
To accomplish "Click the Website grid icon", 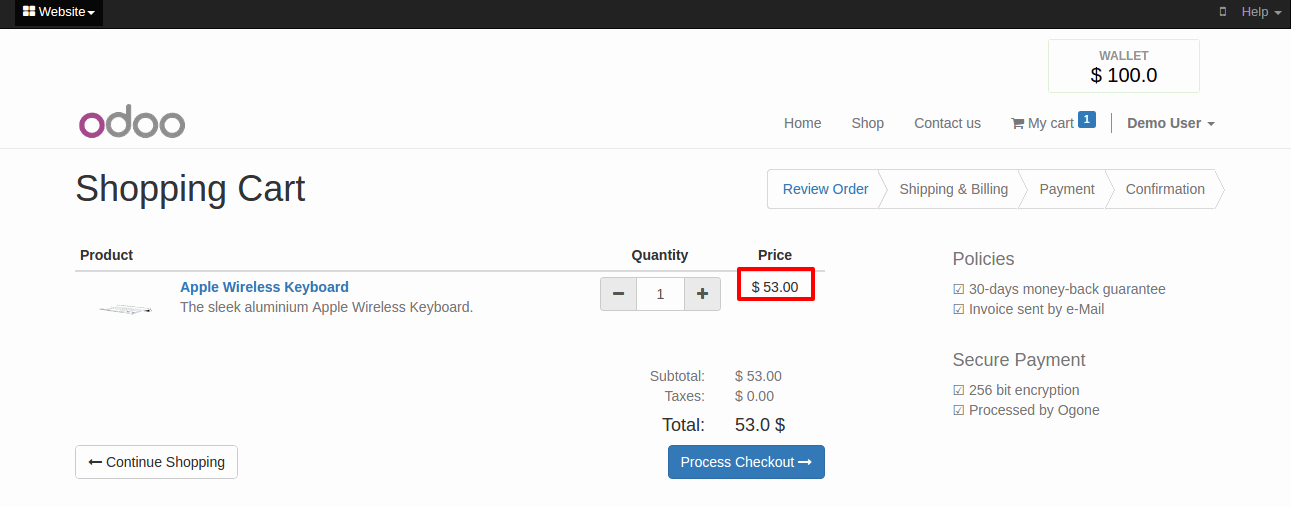I will 29,12.
